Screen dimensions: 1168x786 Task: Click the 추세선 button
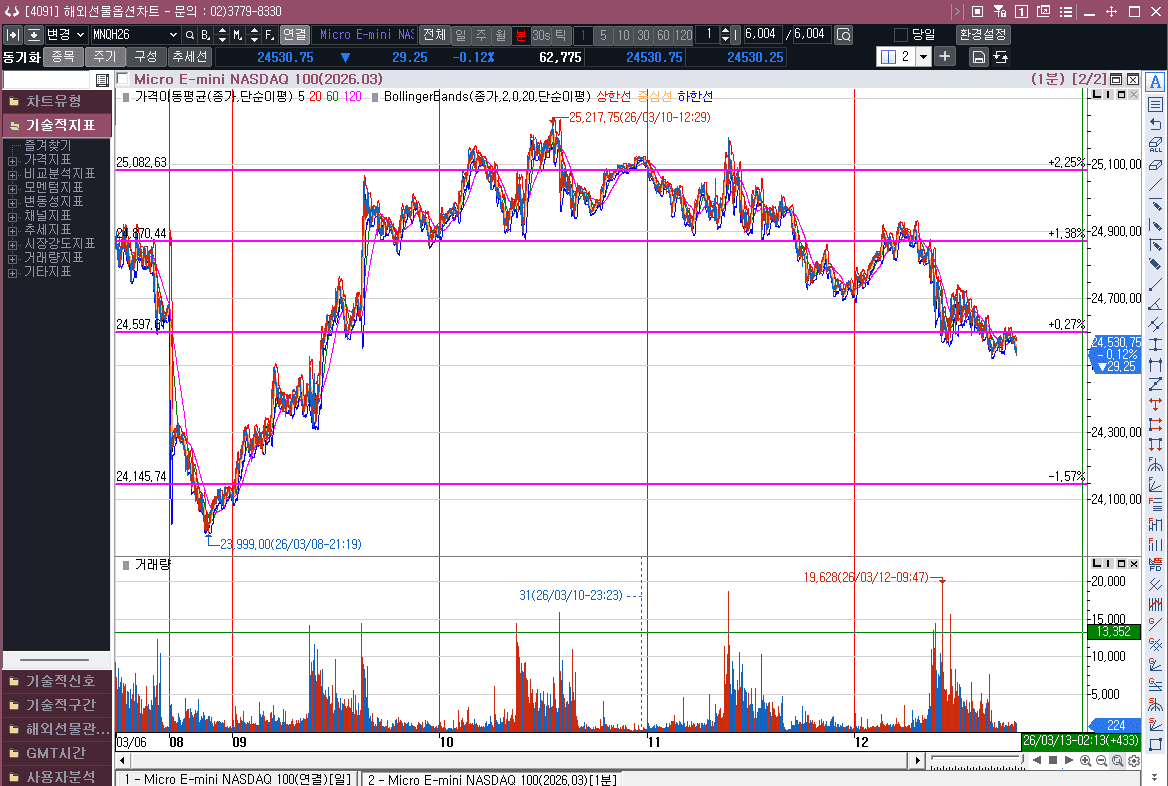click(189, 57)
